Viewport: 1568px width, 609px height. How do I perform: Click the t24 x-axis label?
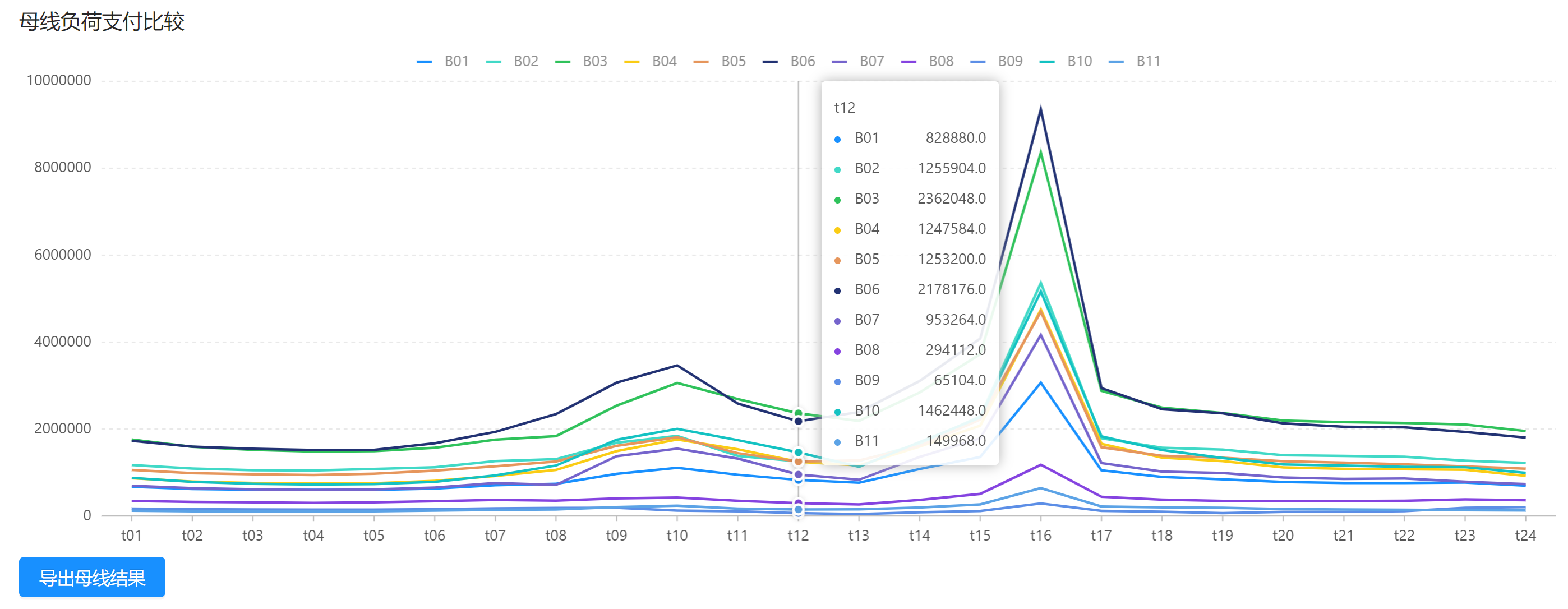coord(1525,536)
